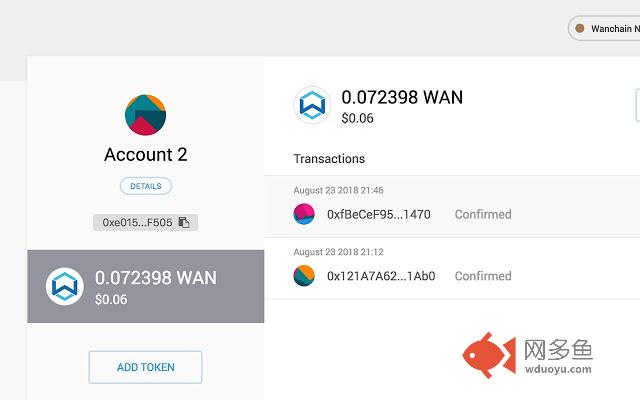Image resolution: width=640 pixels, height=400 pixels.
Task: Click the main 0.072398 WAN balance text
Action: click(402, 97)
